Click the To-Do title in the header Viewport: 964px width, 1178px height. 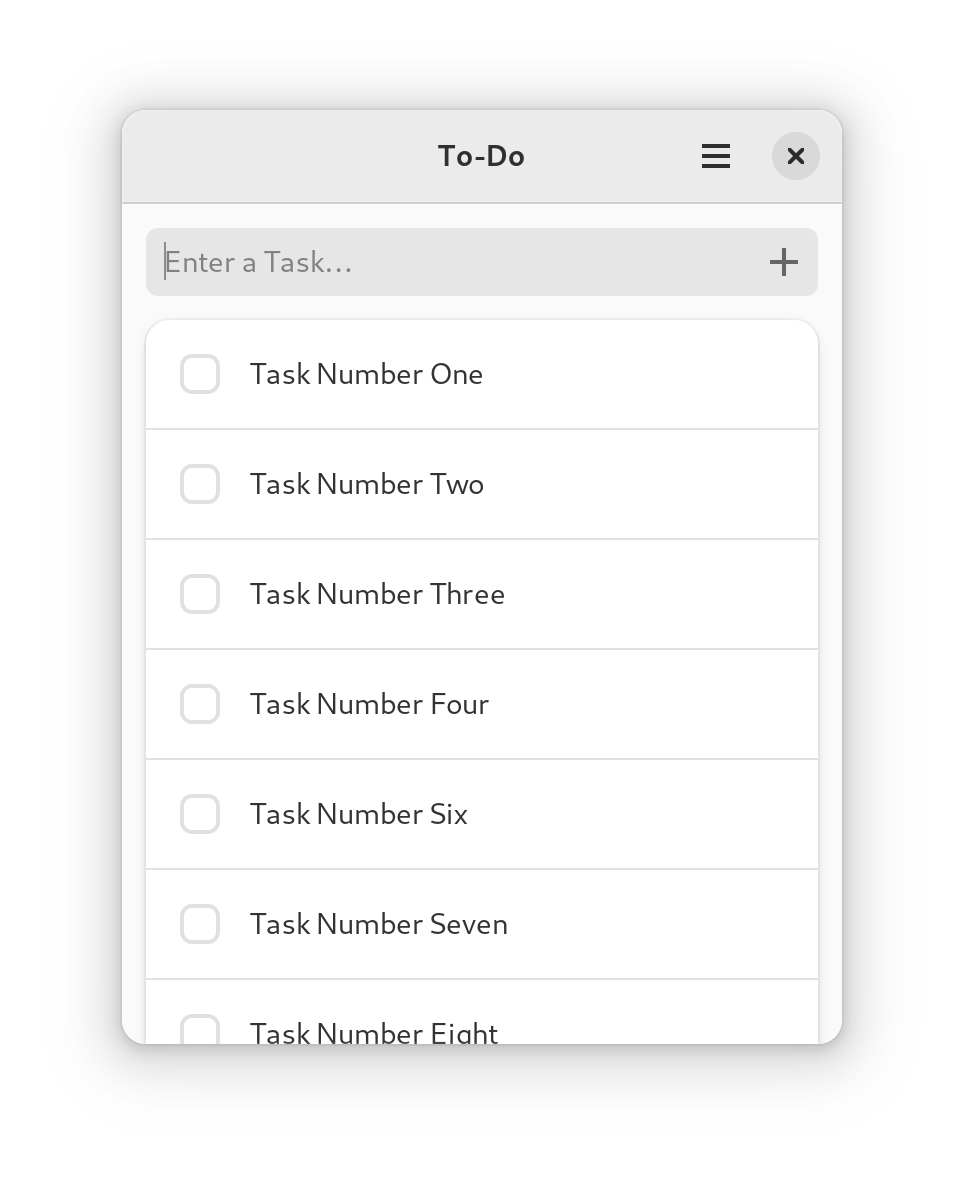point(481,156)
